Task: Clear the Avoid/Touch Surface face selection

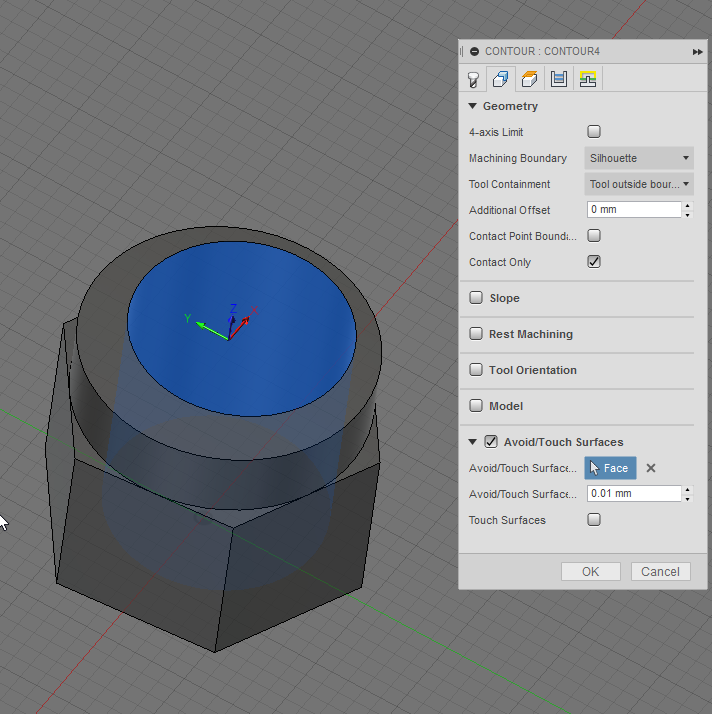Action: [650, 468]
